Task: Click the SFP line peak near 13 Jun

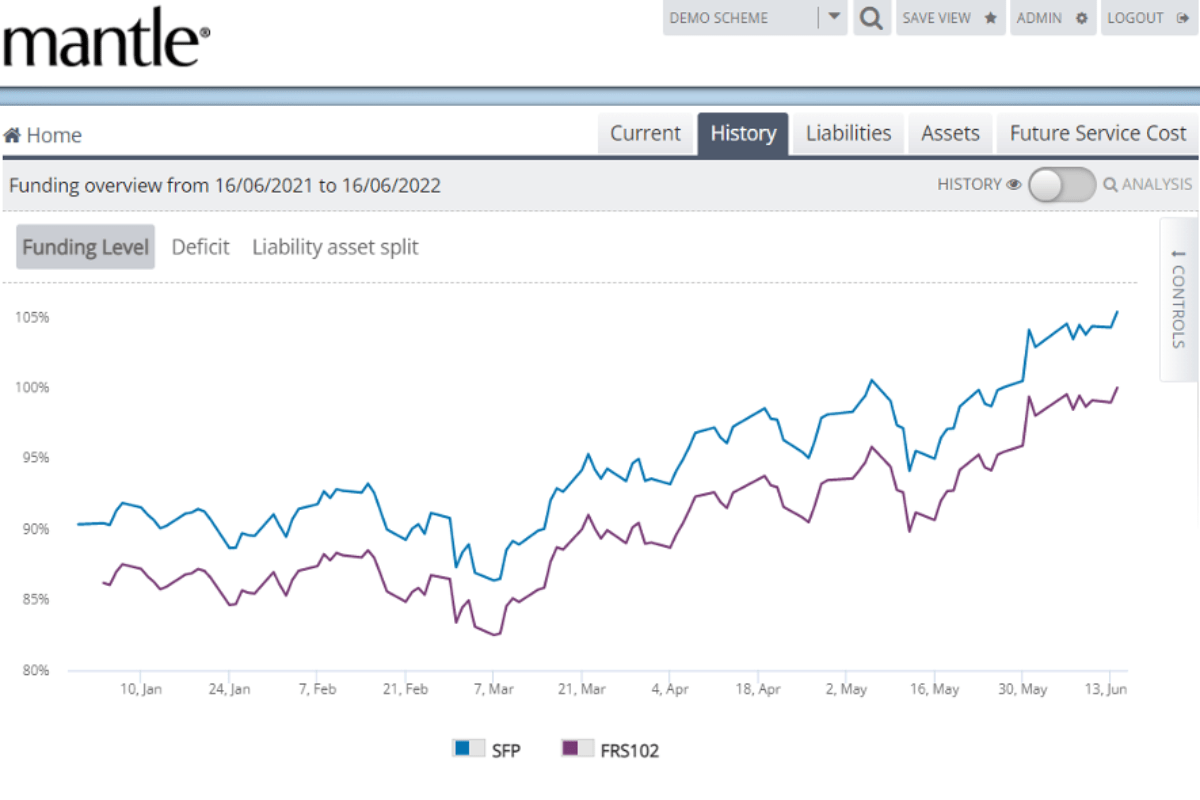Action: pyautogui.click(x=1116, y=312)
